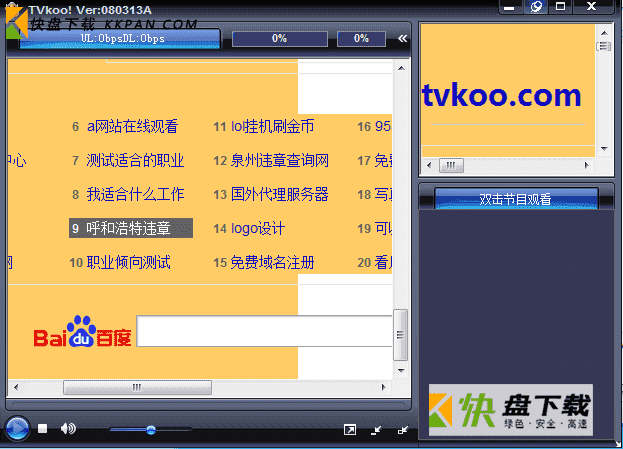Click the tvkoo banner panel scroll left arrow
The height and width of the screenshot is (449, 623).
[429, 165]
